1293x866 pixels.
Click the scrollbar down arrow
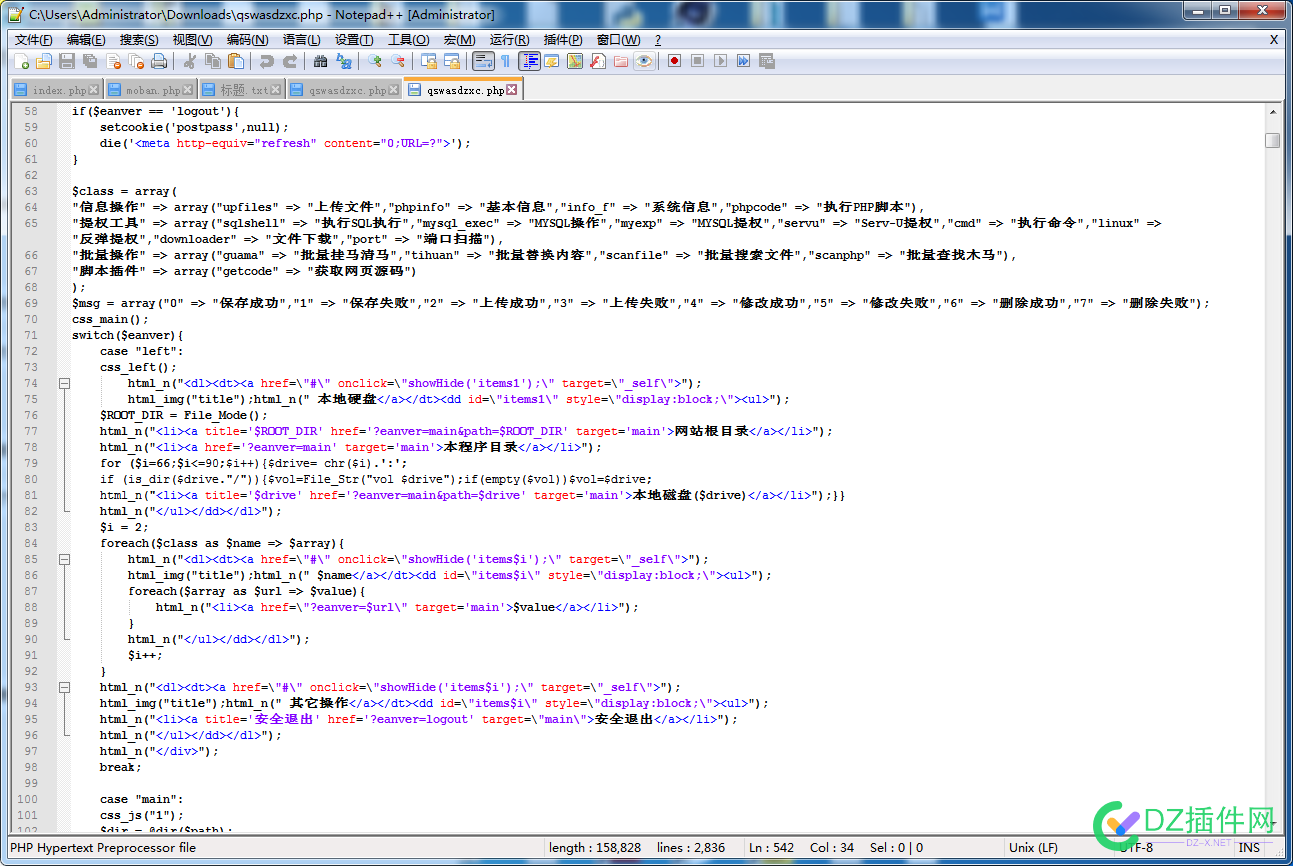[1272, 822]
